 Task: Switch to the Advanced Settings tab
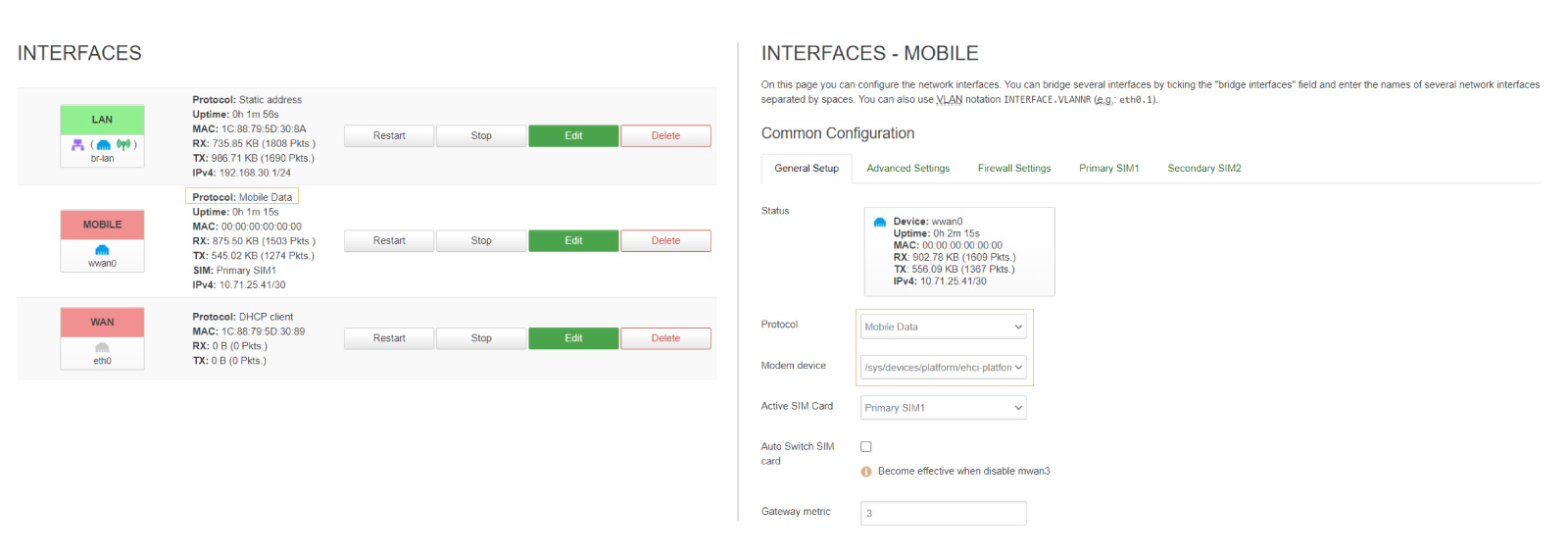pyautogui.click(x=907, y=169)
